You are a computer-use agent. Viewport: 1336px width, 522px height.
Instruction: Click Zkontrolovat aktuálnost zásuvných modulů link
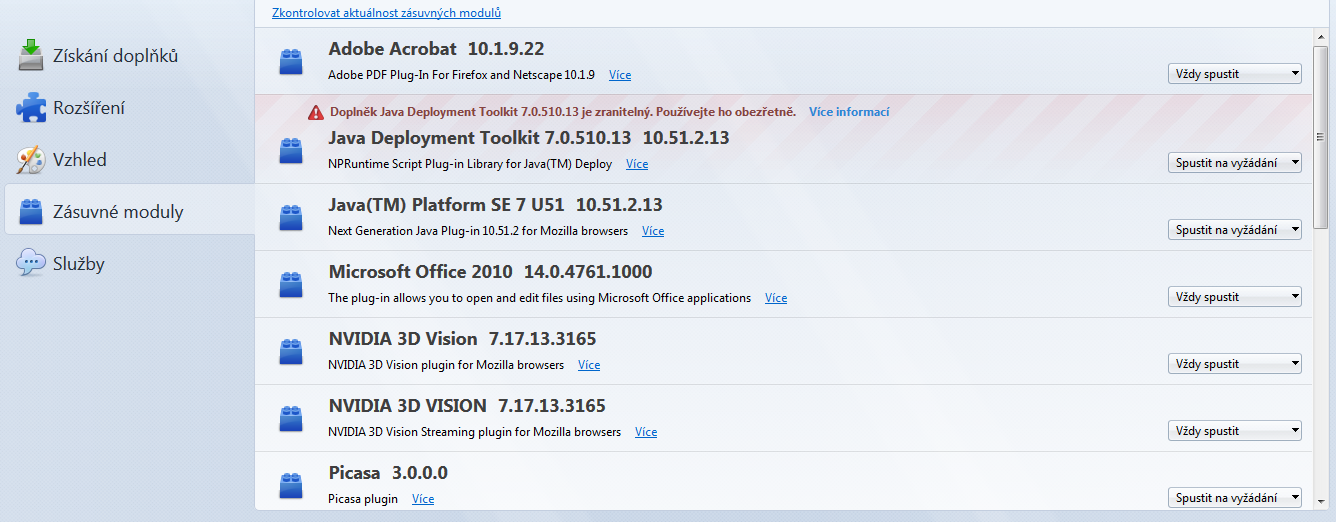386,13
